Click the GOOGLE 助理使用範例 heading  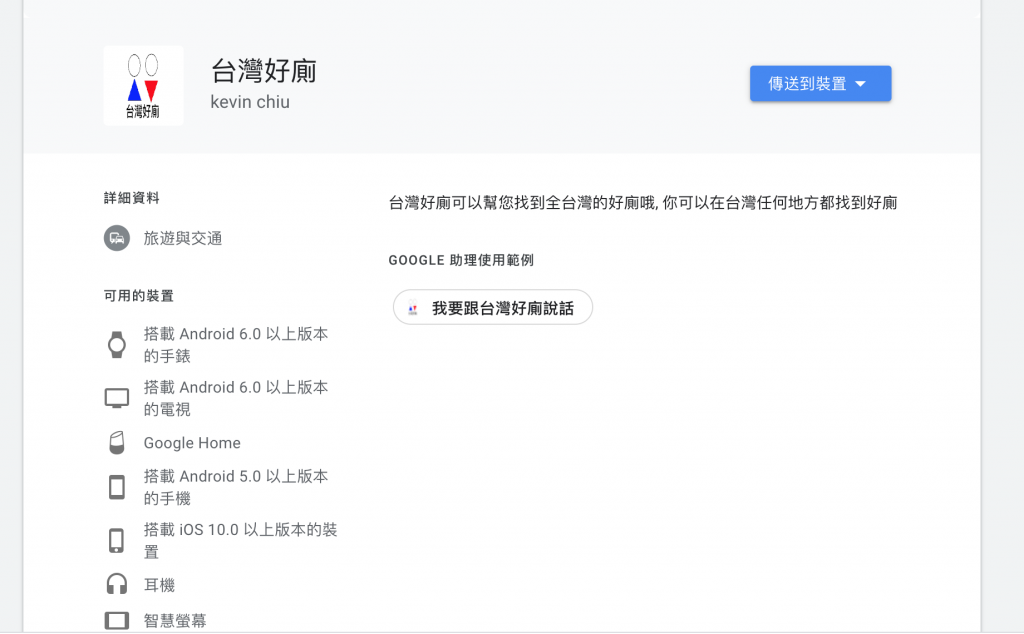coord(461,260)
